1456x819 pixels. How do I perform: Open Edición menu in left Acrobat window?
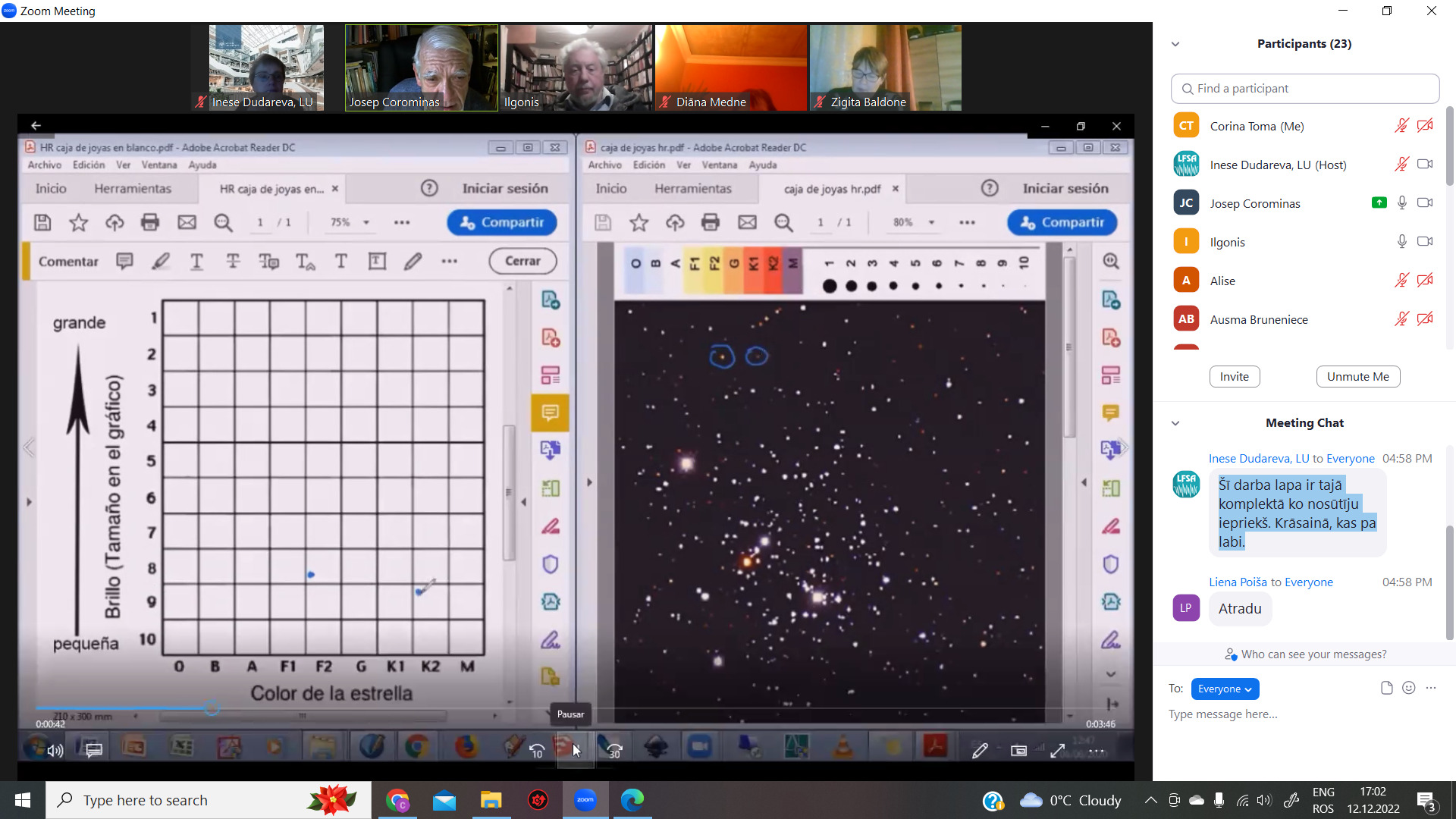click(x=89, y=165)
